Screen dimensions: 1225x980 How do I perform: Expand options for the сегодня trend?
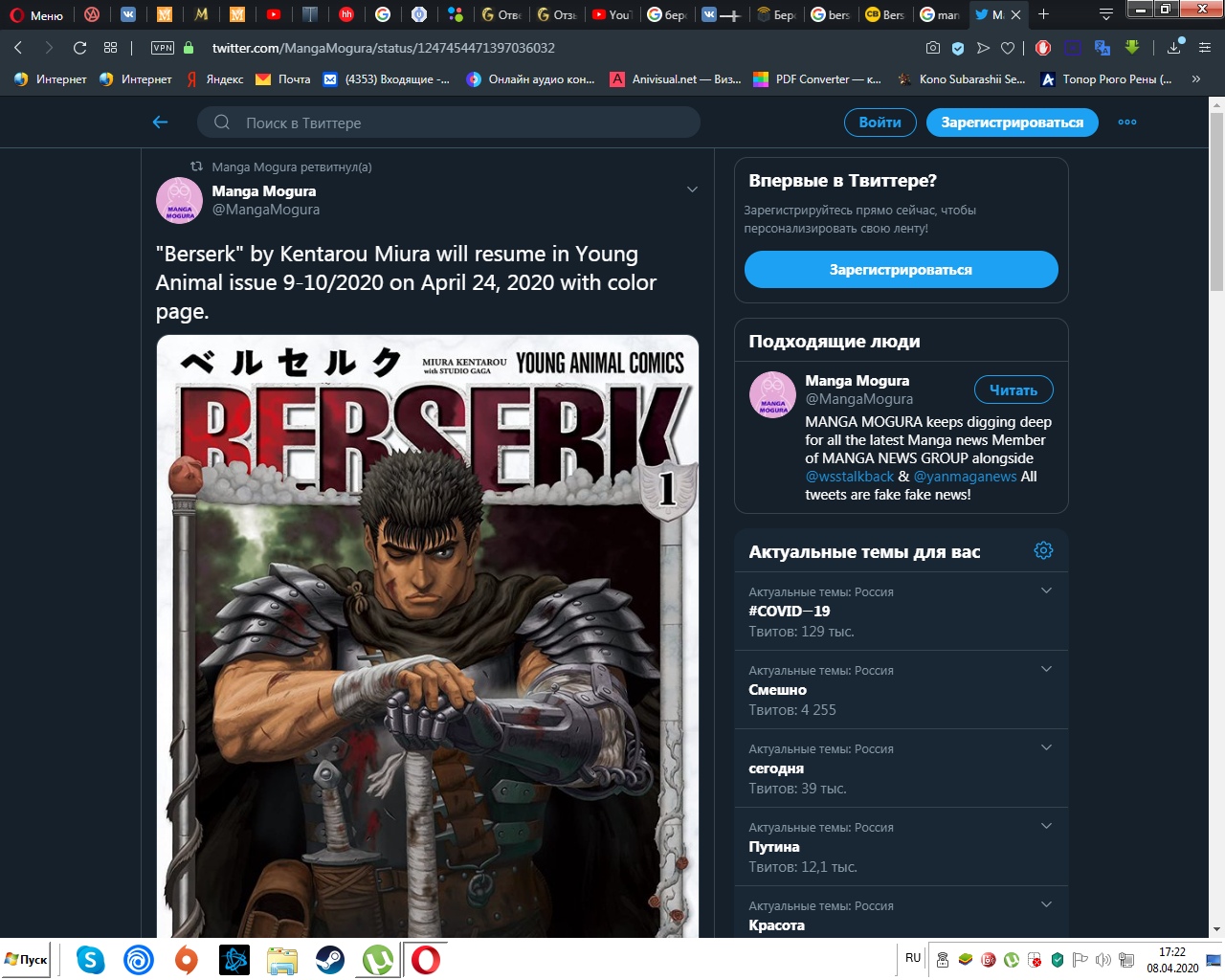[x=1046, y=747]
